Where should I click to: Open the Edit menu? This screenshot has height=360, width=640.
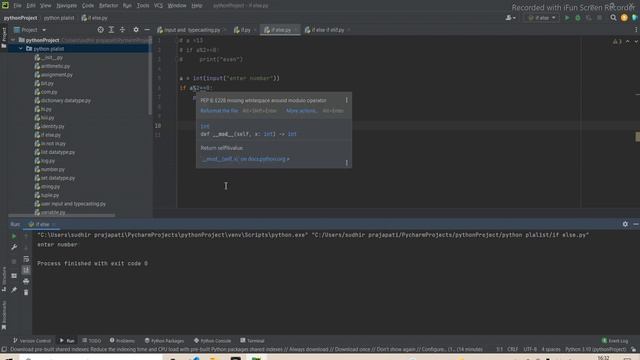coord(31,6)
